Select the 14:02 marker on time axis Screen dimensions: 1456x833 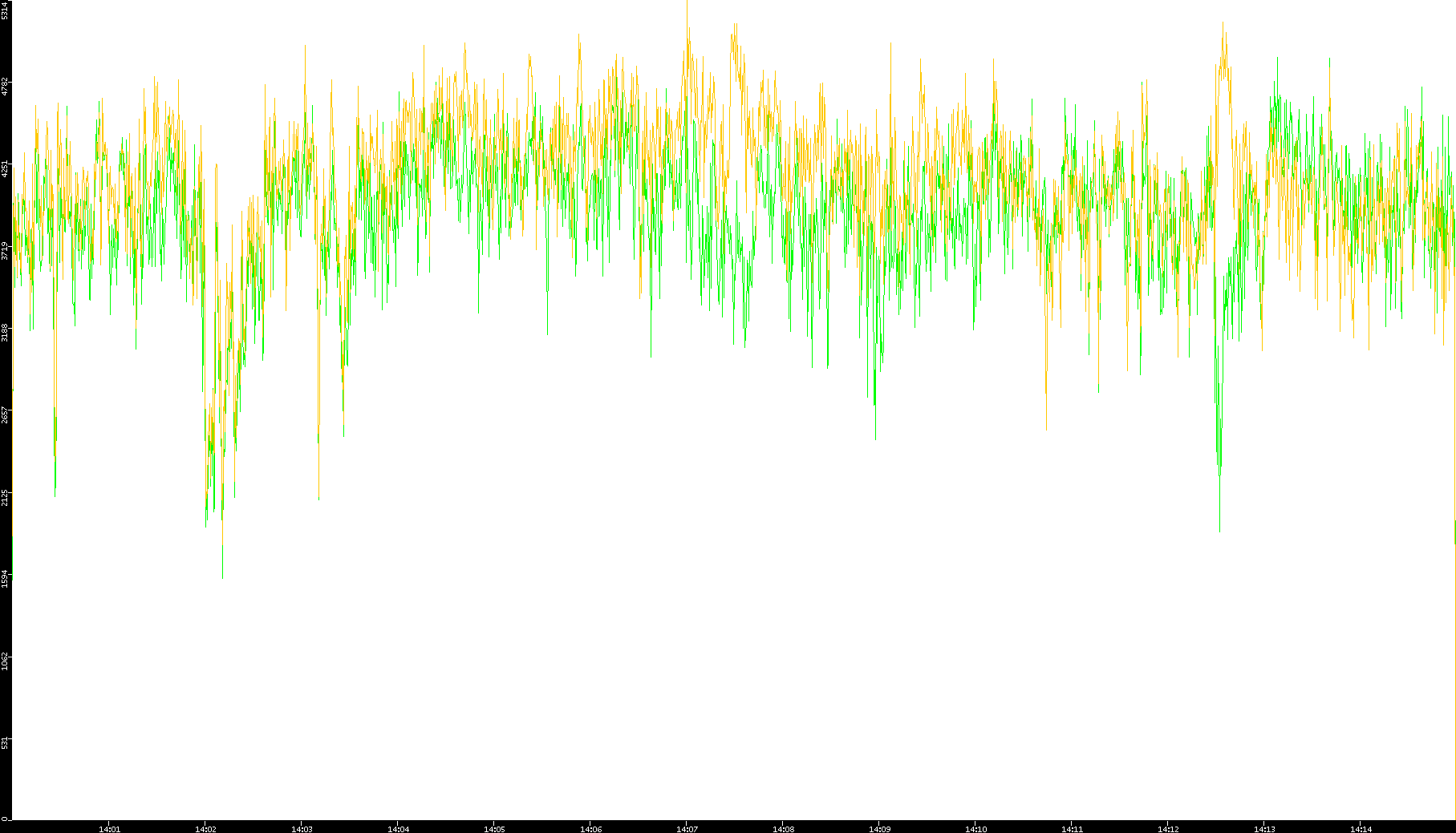(205, 829)
